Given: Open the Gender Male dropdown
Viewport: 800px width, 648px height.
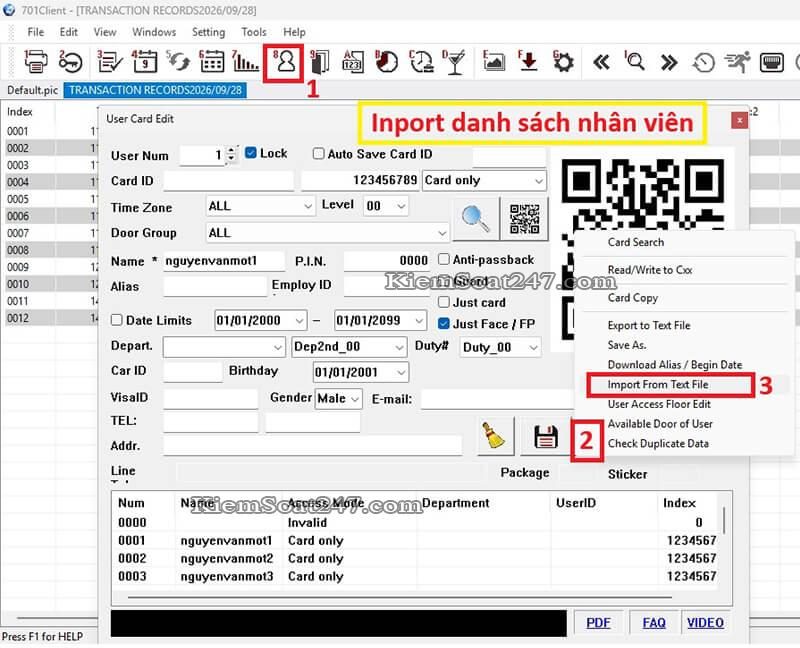Looking at the screenshot, I should (339, 398).
